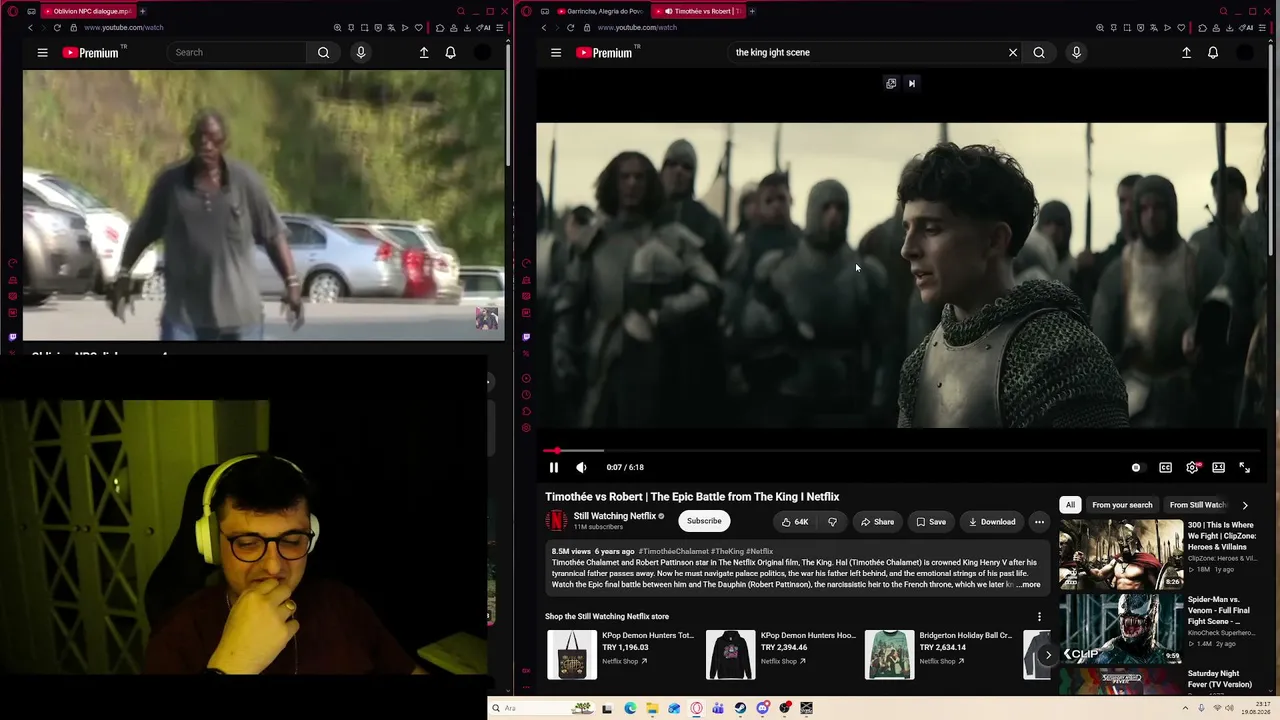The height and width of the screenshot is (720, 1280).
Task: Go back in the right browser window
Action: pyautogui.click(x=544, y=27)
